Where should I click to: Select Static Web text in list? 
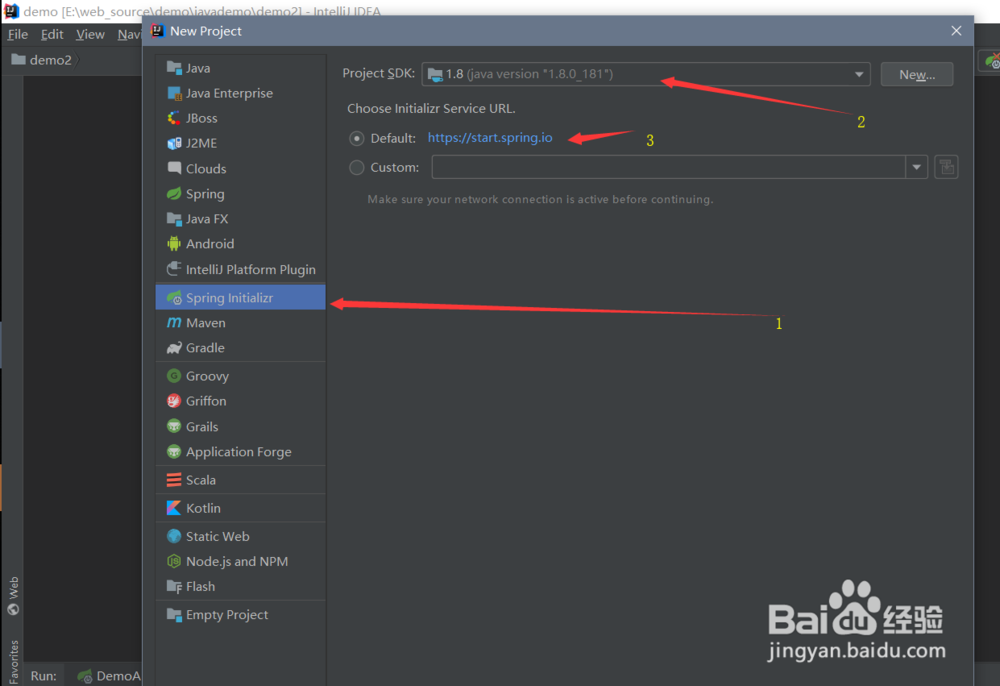217,536
